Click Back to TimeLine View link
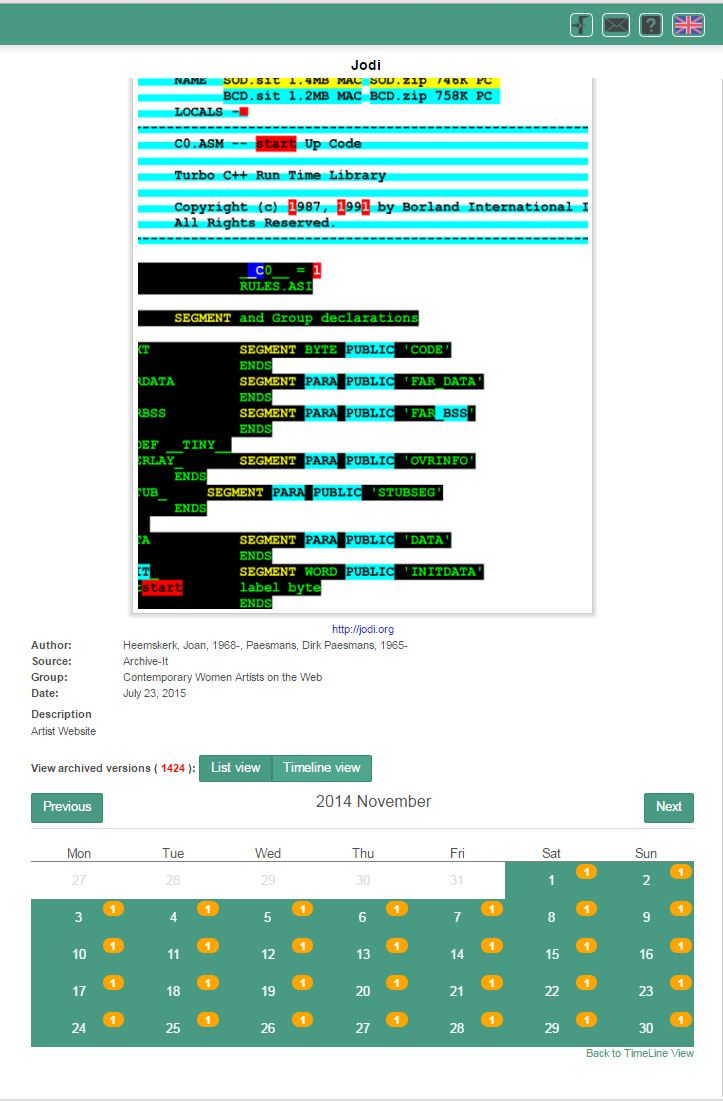The image size is (723, 1101). [639, 1054]
